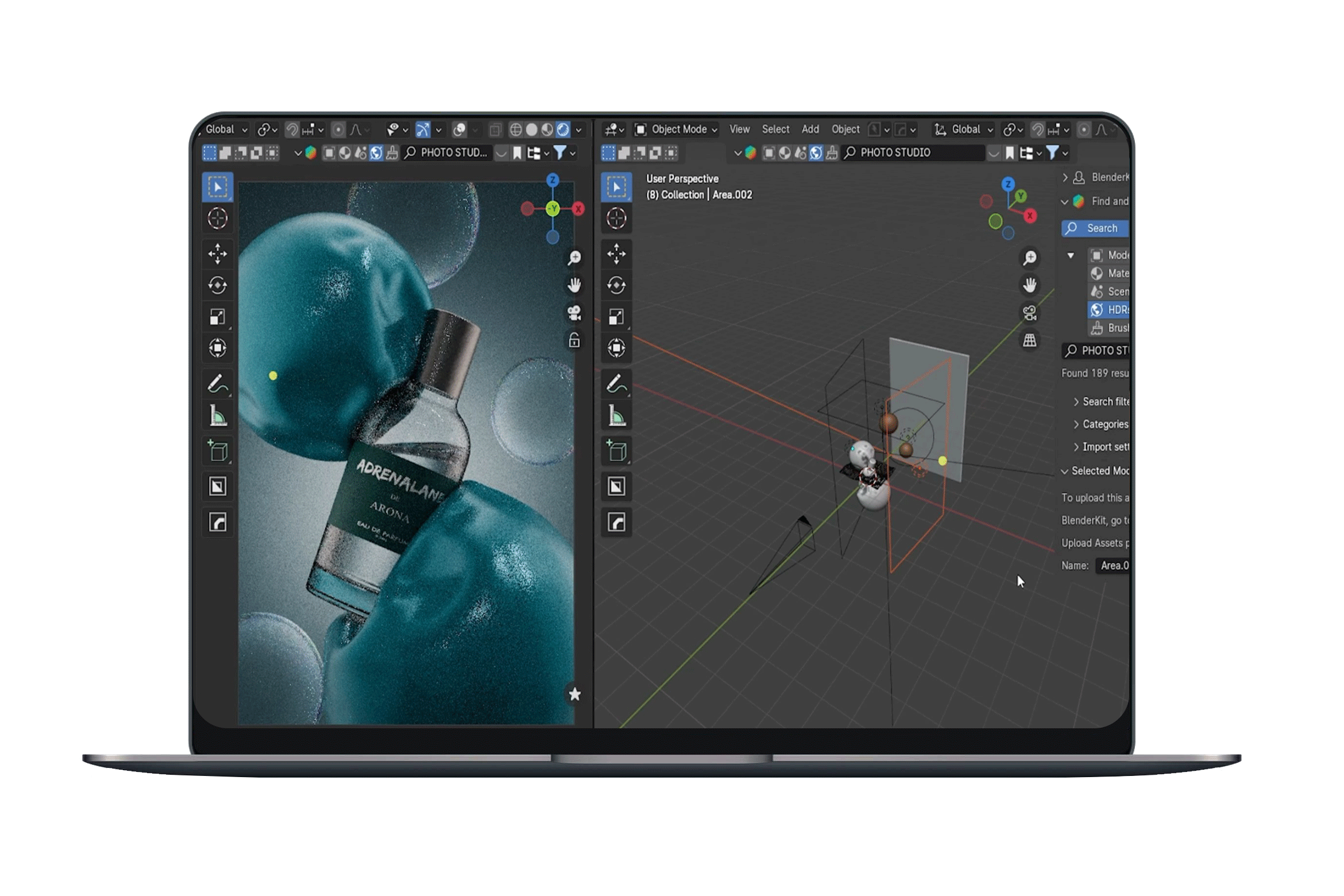The width and height of the screenshot is (1344, 896).
Task: Click the red X axis gizmo in right viewport
Action: point(1030,216)
